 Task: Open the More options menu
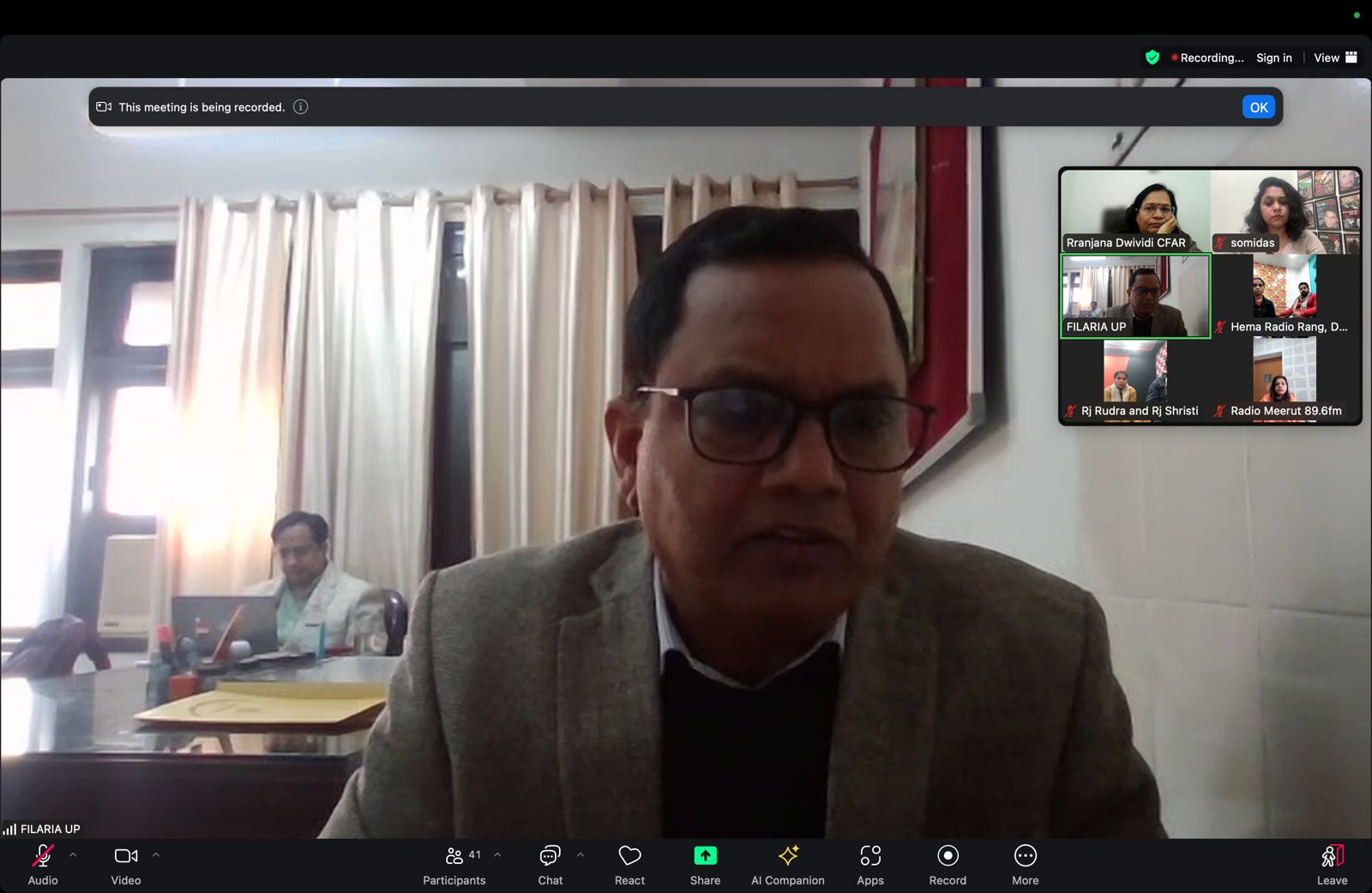coord(1025,864)
